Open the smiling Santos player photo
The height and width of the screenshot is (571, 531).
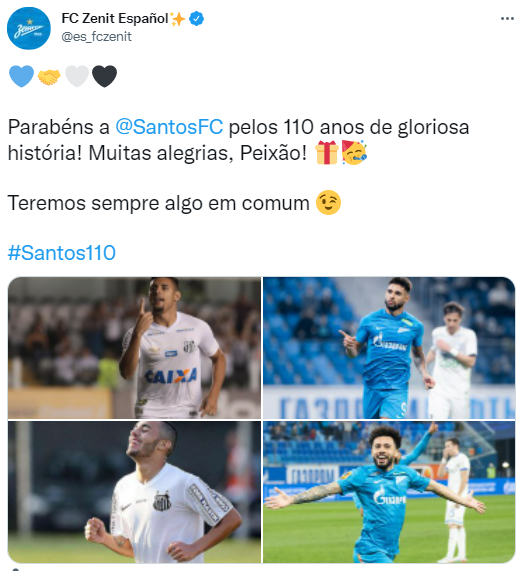pos(134,492)
